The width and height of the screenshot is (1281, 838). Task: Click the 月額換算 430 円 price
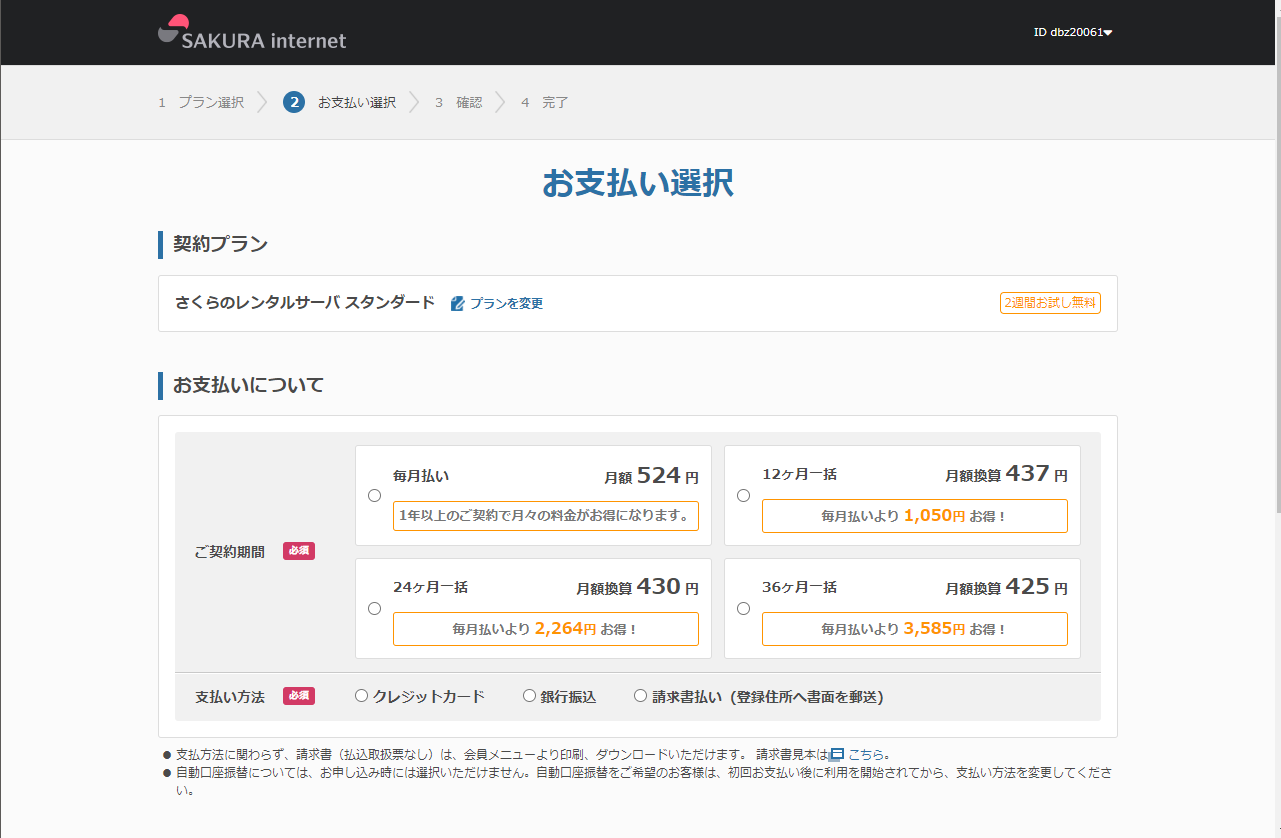pyautogui.click(x=637, y=588)
